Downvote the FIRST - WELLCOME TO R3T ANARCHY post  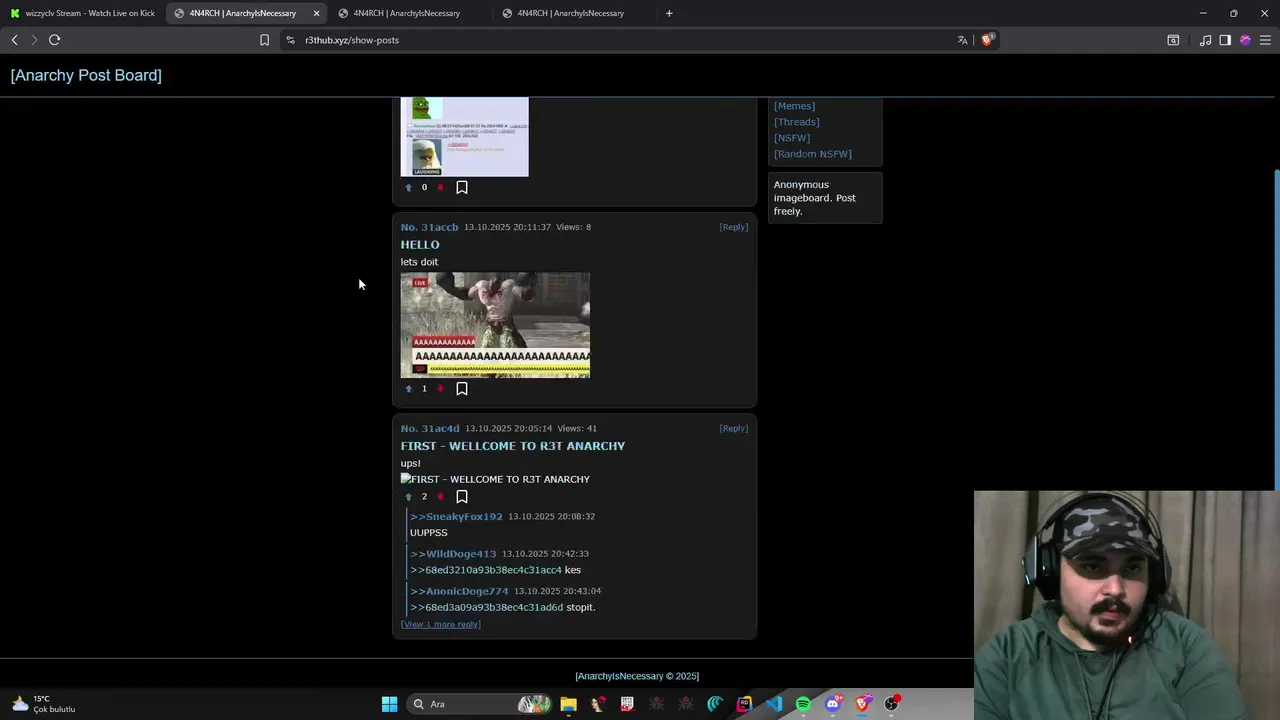(440, 496)
